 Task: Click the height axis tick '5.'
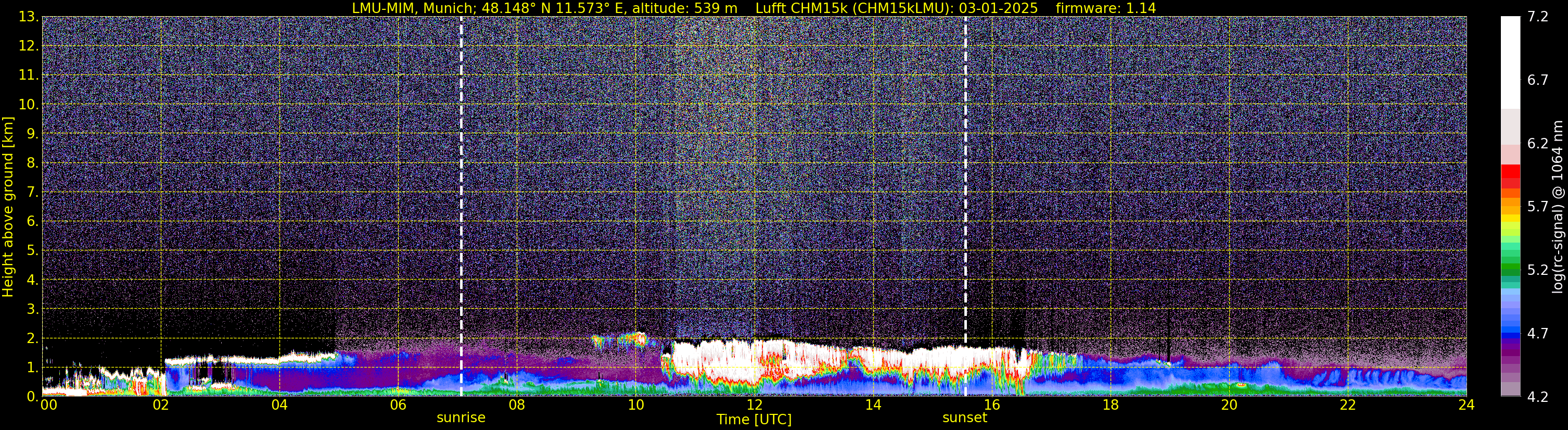32,250
